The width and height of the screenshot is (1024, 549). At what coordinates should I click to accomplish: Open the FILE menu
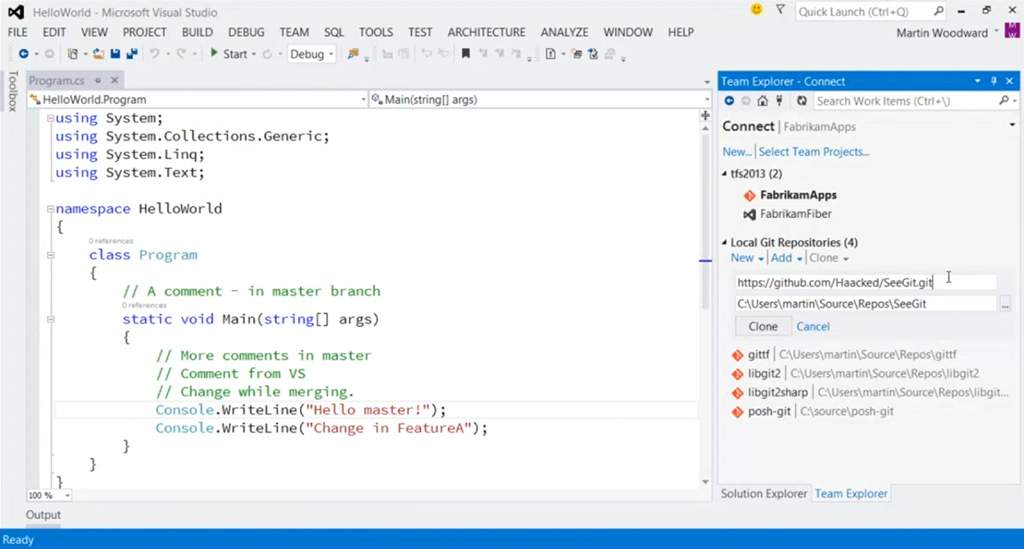(18, 32)
